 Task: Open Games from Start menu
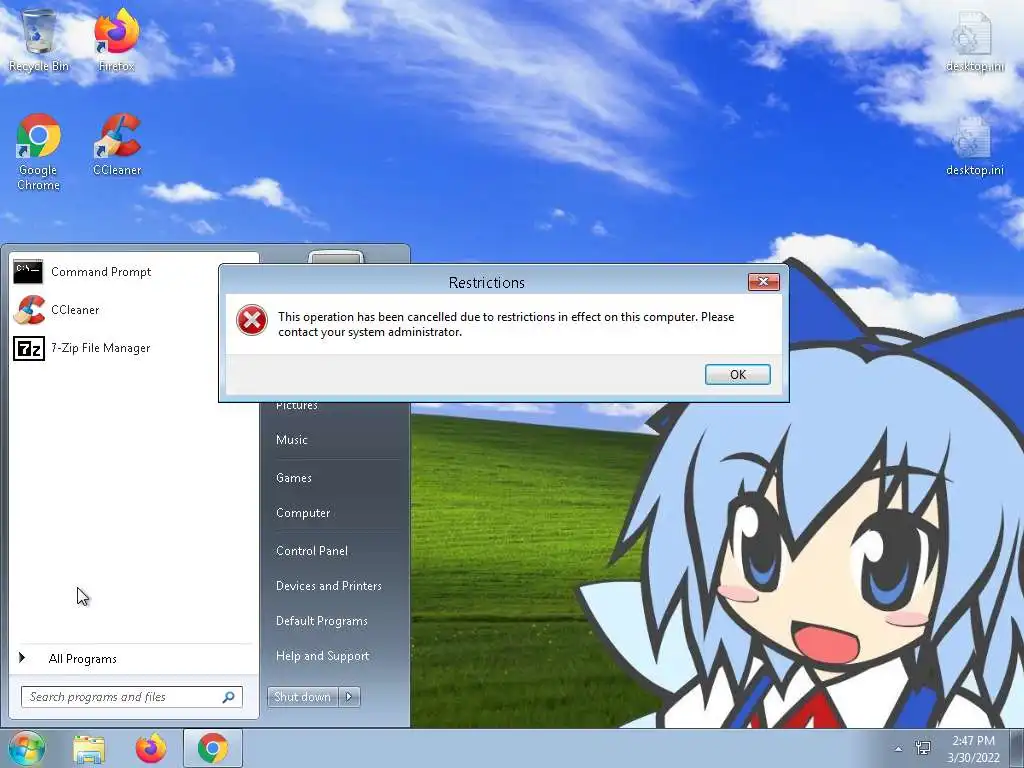(294, 478)
